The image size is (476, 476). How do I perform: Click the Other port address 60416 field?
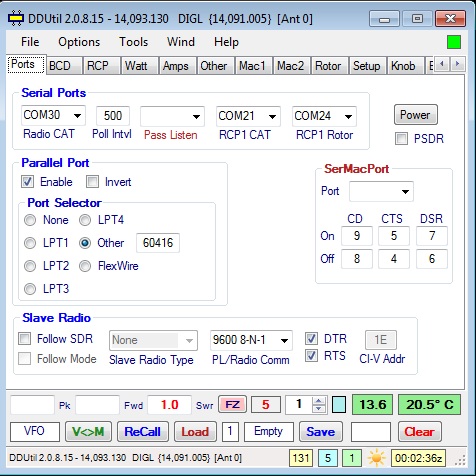[x=158, y=243]
